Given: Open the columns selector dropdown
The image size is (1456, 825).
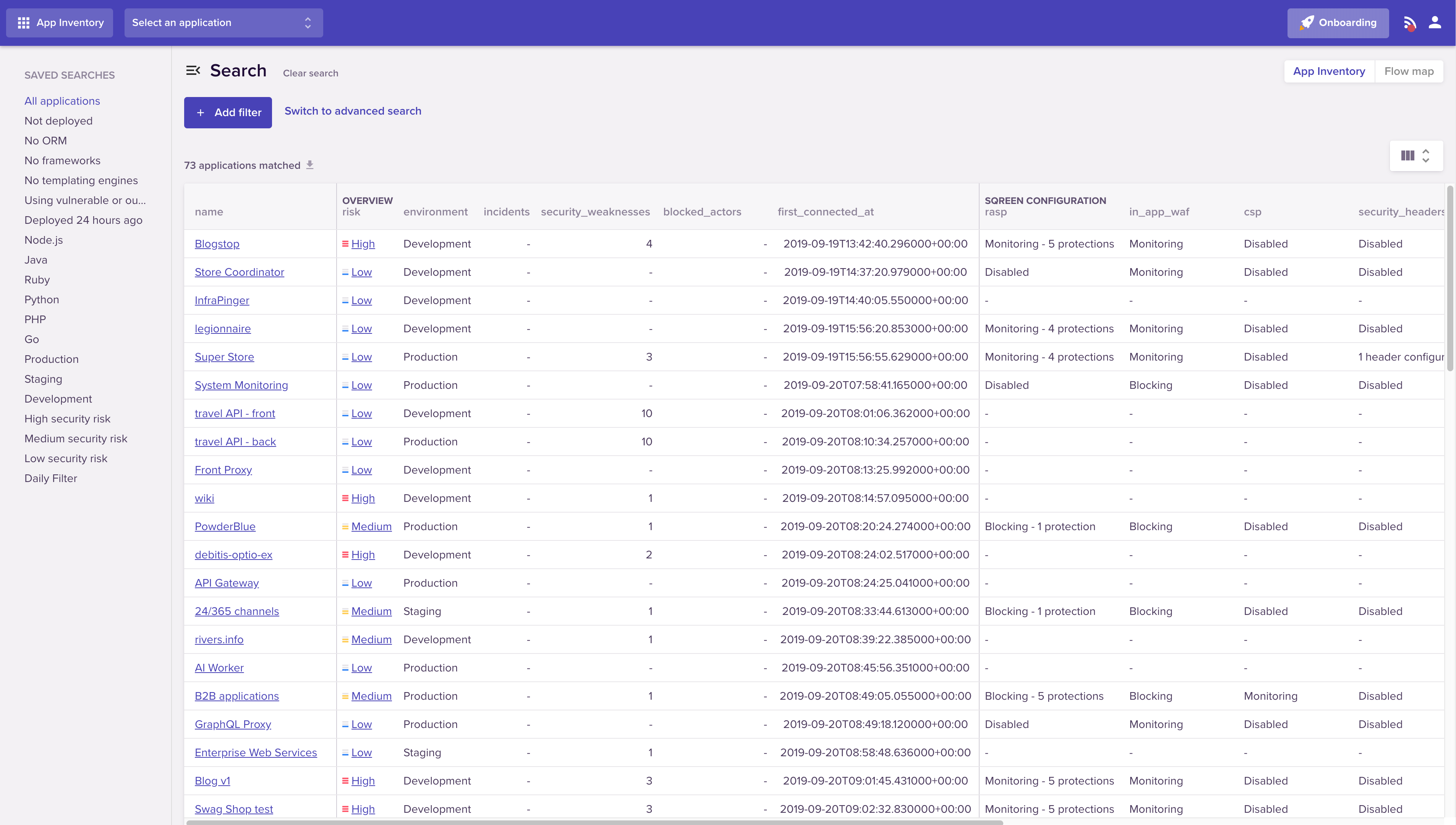Looking at the screenshot, I should tap(1416, 156).
